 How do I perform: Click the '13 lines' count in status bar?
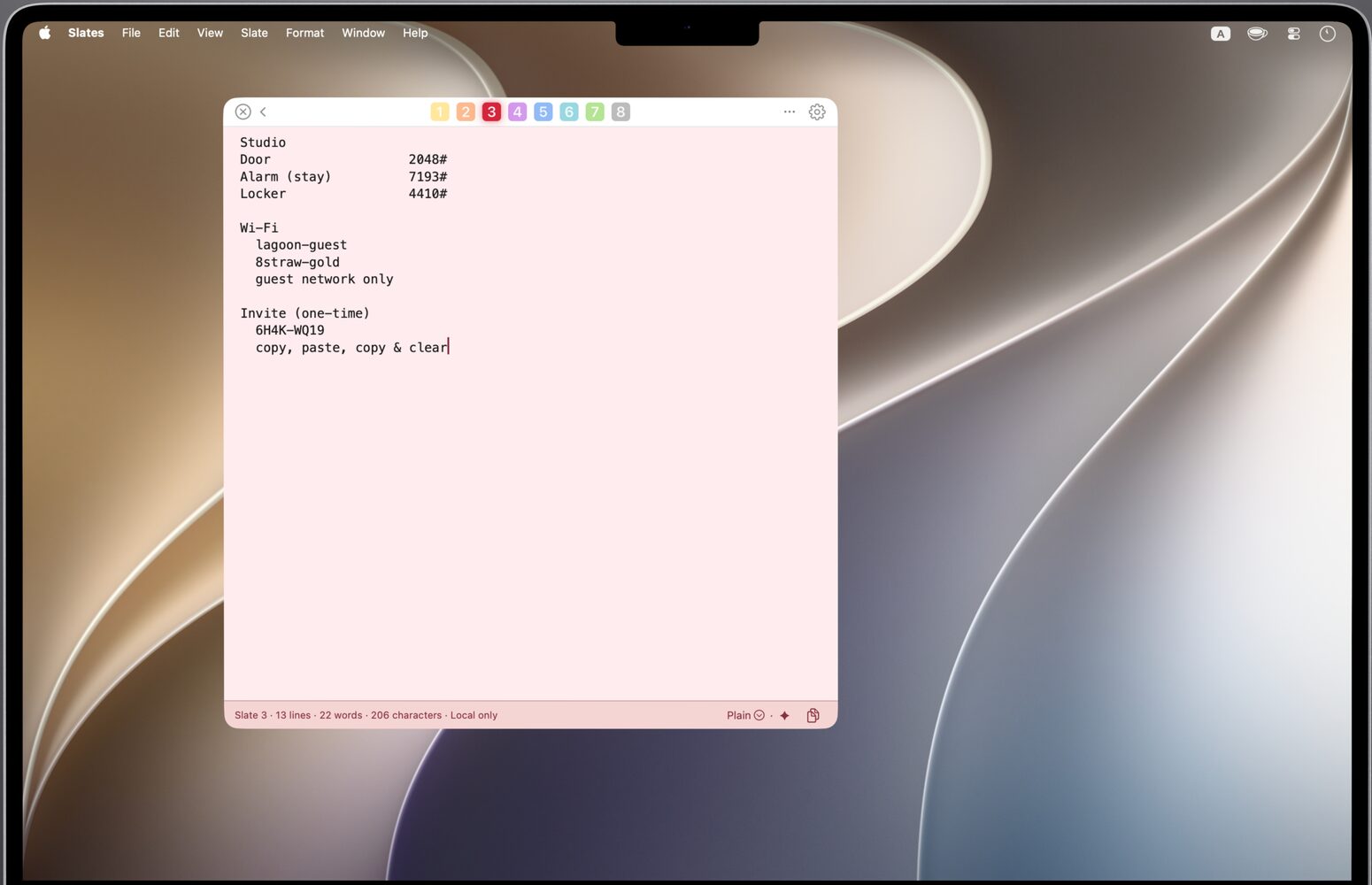point(293,715)
